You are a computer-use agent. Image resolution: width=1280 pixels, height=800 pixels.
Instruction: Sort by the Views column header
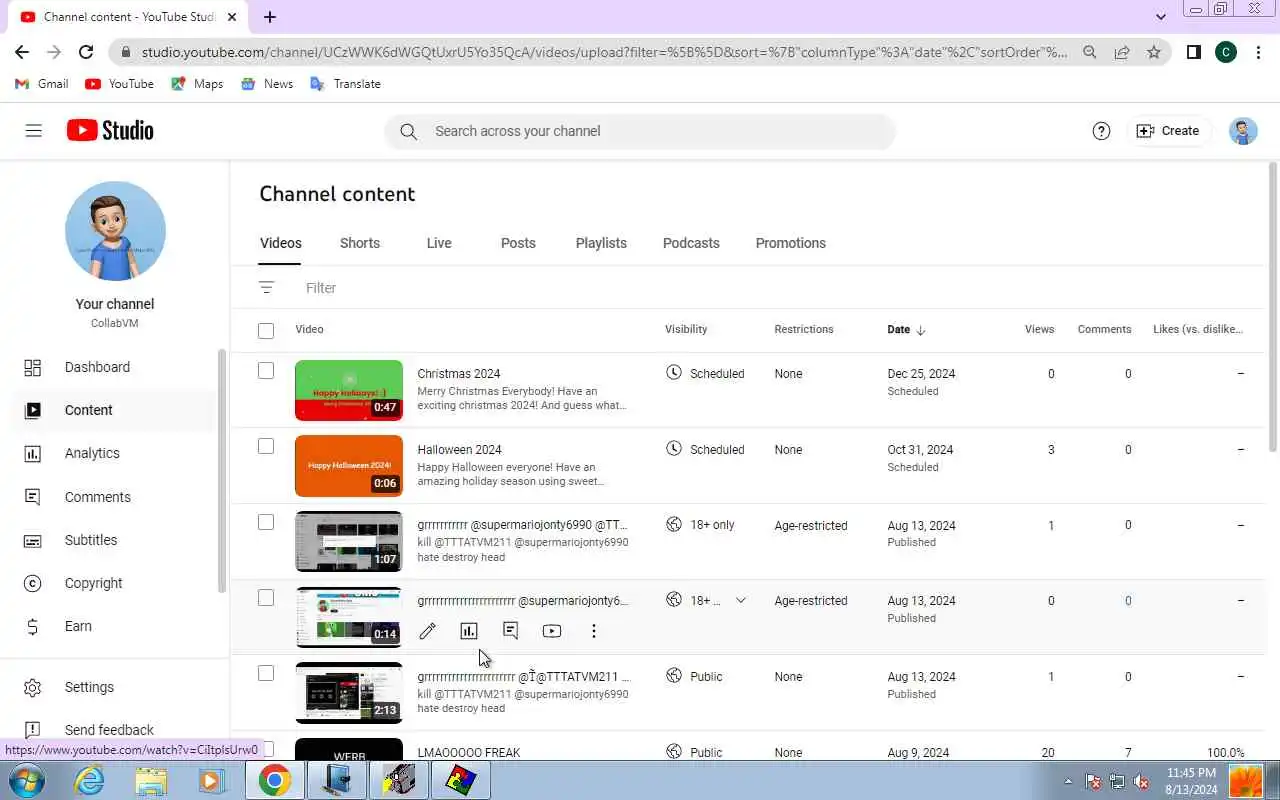[1039, 329]
